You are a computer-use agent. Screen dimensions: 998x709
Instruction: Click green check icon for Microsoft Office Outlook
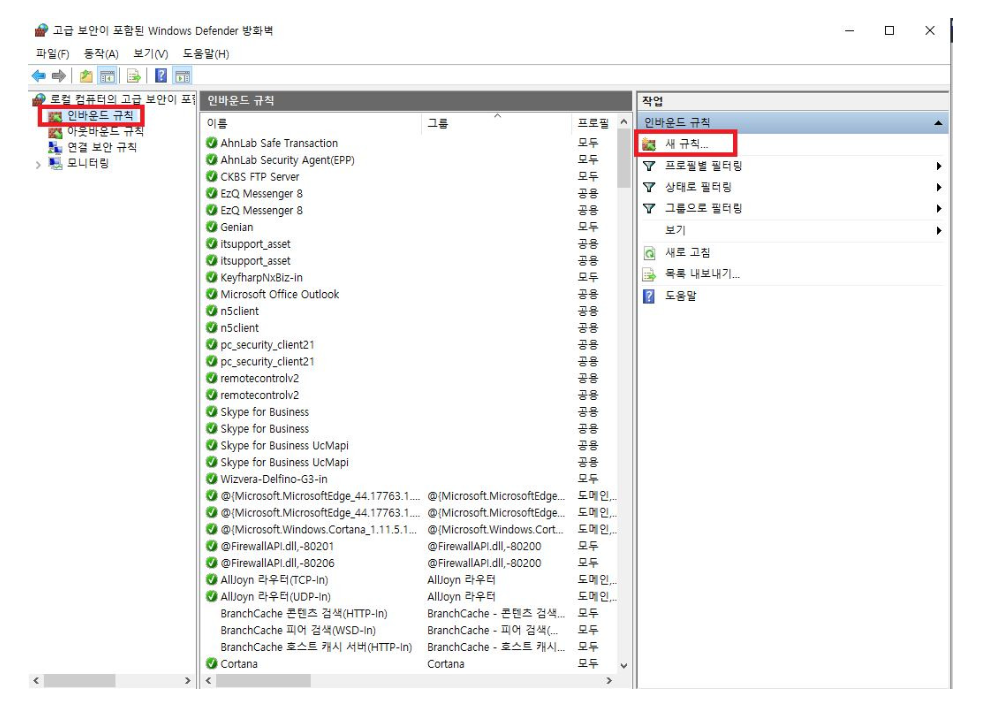click(212, 294)
